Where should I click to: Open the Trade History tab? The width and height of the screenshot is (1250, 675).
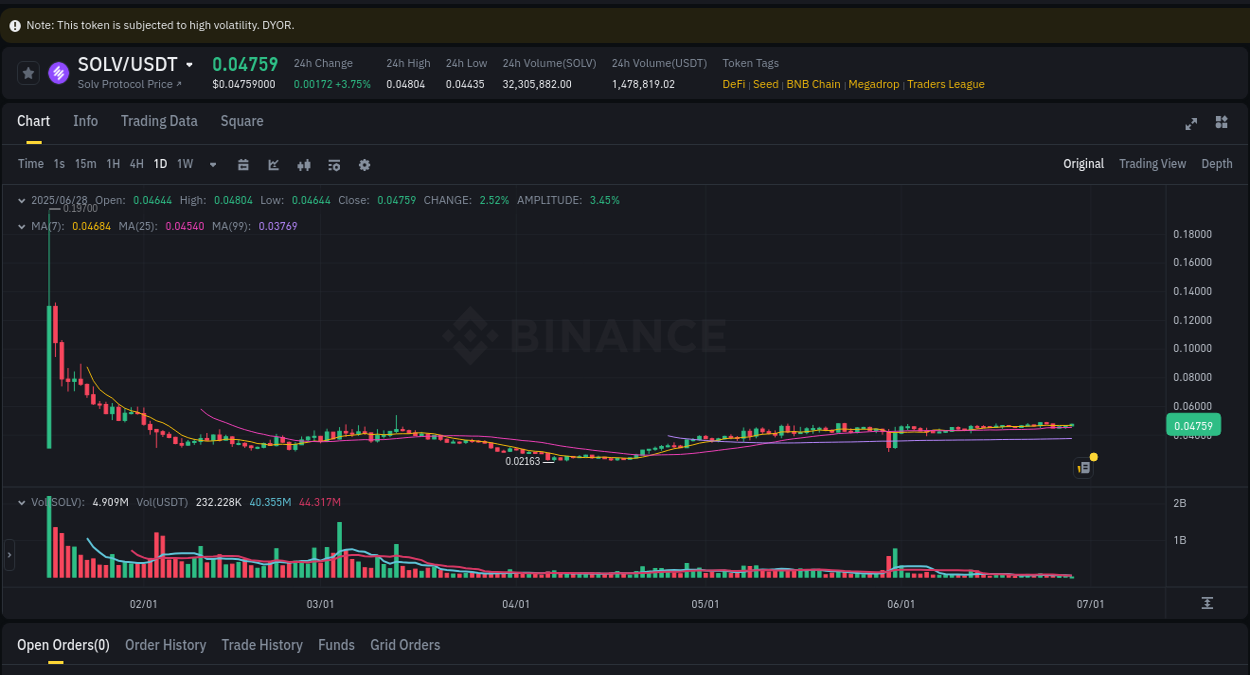tap(262, 645)
